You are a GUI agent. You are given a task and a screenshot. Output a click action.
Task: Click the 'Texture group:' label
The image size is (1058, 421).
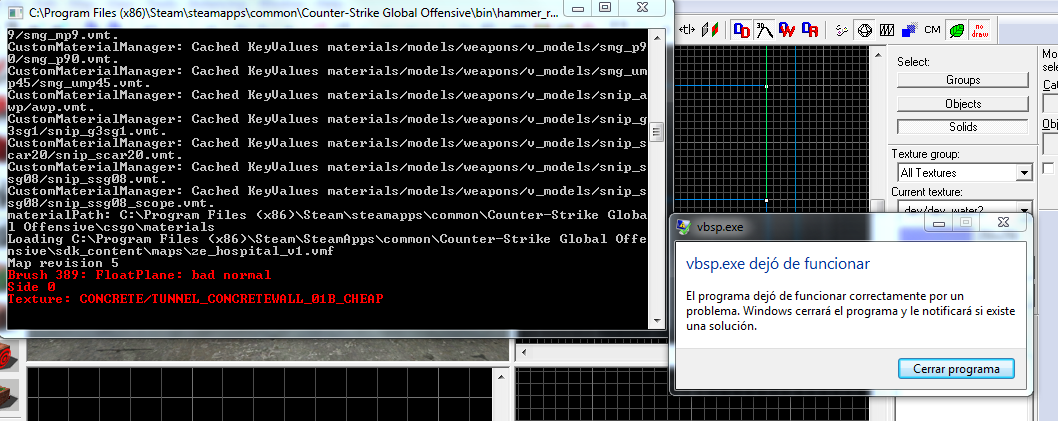click(925, 154)
